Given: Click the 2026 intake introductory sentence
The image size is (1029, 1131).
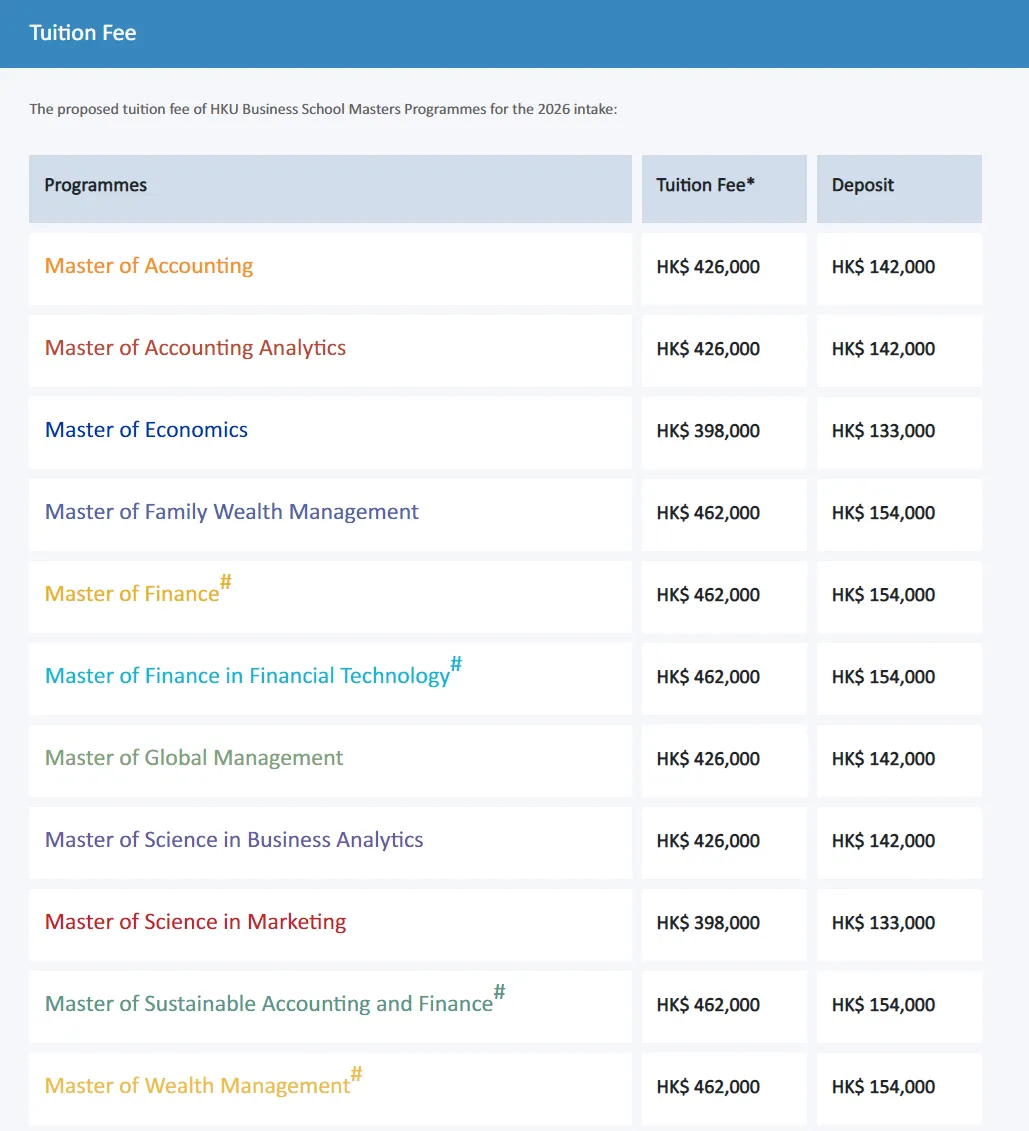Looking at the screenshot, I should 323,109.
